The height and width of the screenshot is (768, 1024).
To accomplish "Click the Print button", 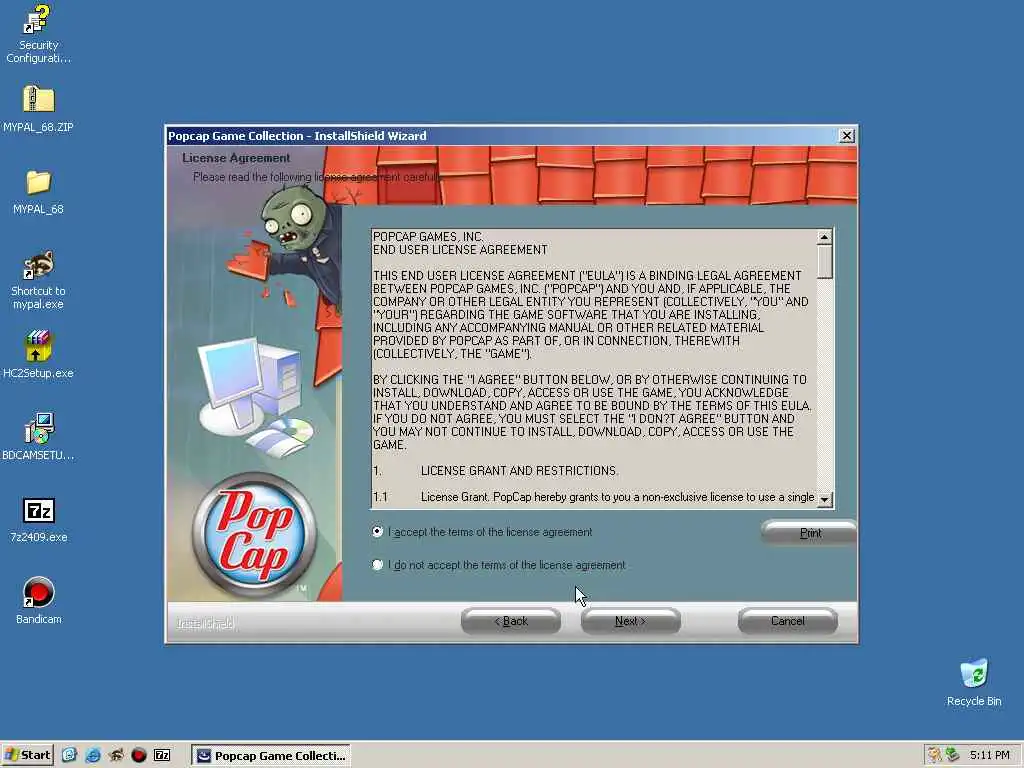I will 810,533.
